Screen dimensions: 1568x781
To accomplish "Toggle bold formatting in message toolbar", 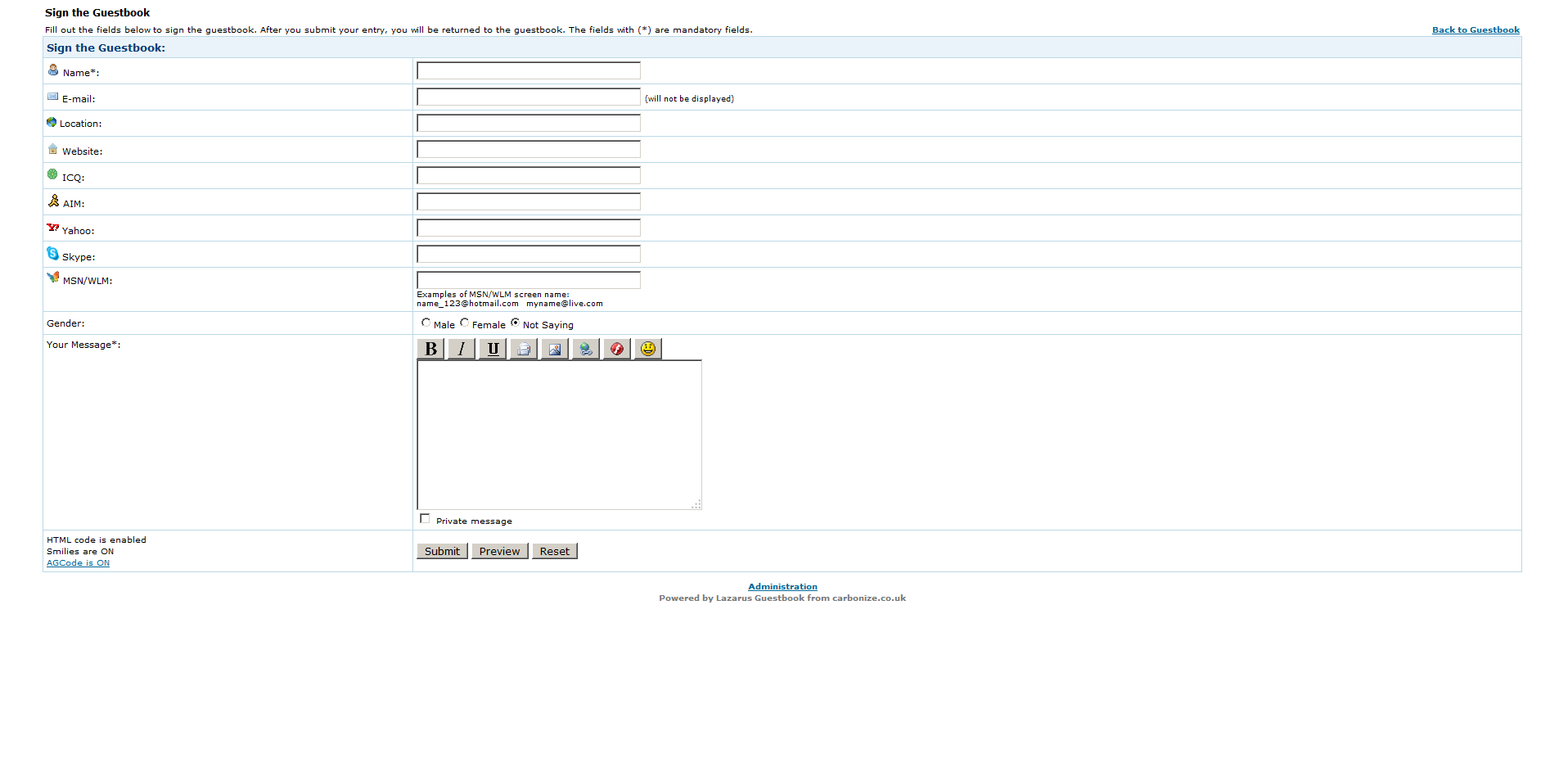I will pos(430,349).
